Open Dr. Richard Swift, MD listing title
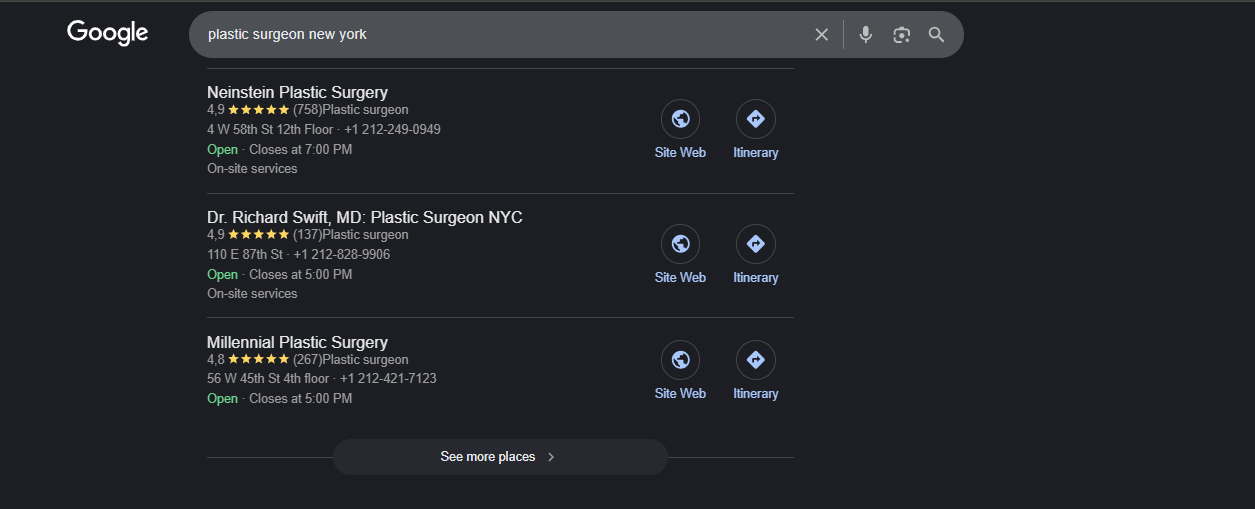Image resolution: width=1255 pixels, height=509 pixels. point(364,218)
